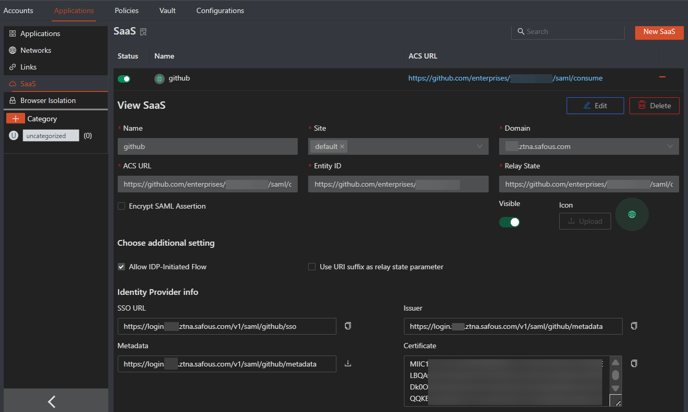Click the red minus icon on github row
Image resolution: width=688 pixels, height=412 pixels.
662,77
